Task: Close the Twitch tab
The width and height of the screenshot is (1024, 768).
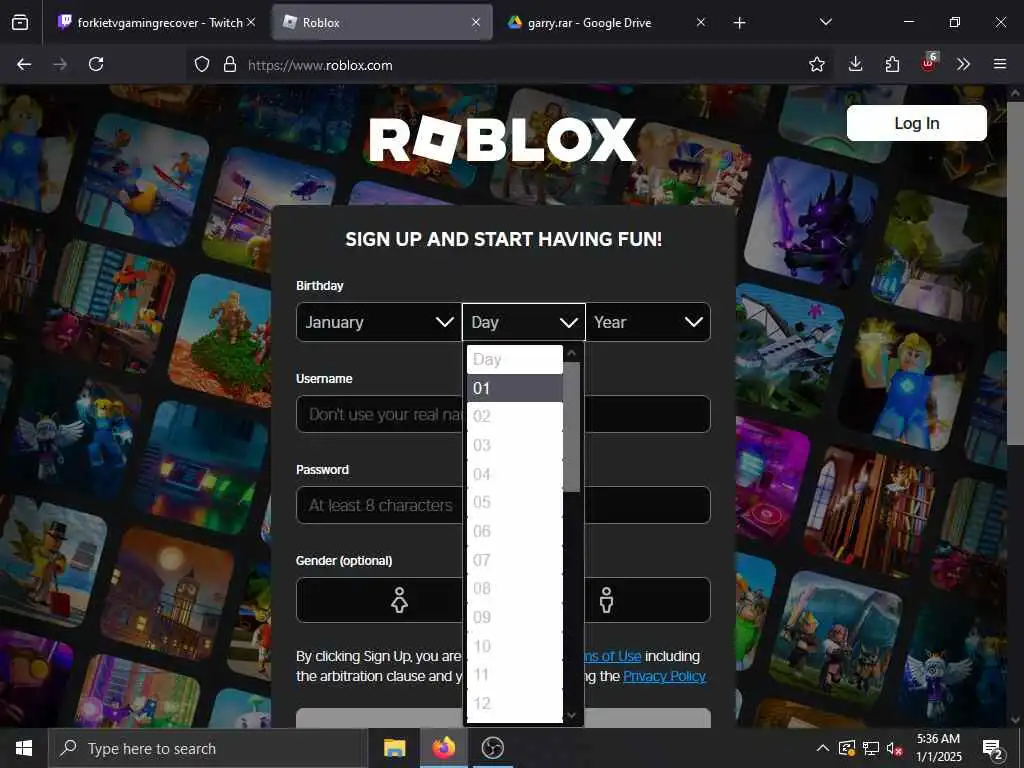Action: 251,22
